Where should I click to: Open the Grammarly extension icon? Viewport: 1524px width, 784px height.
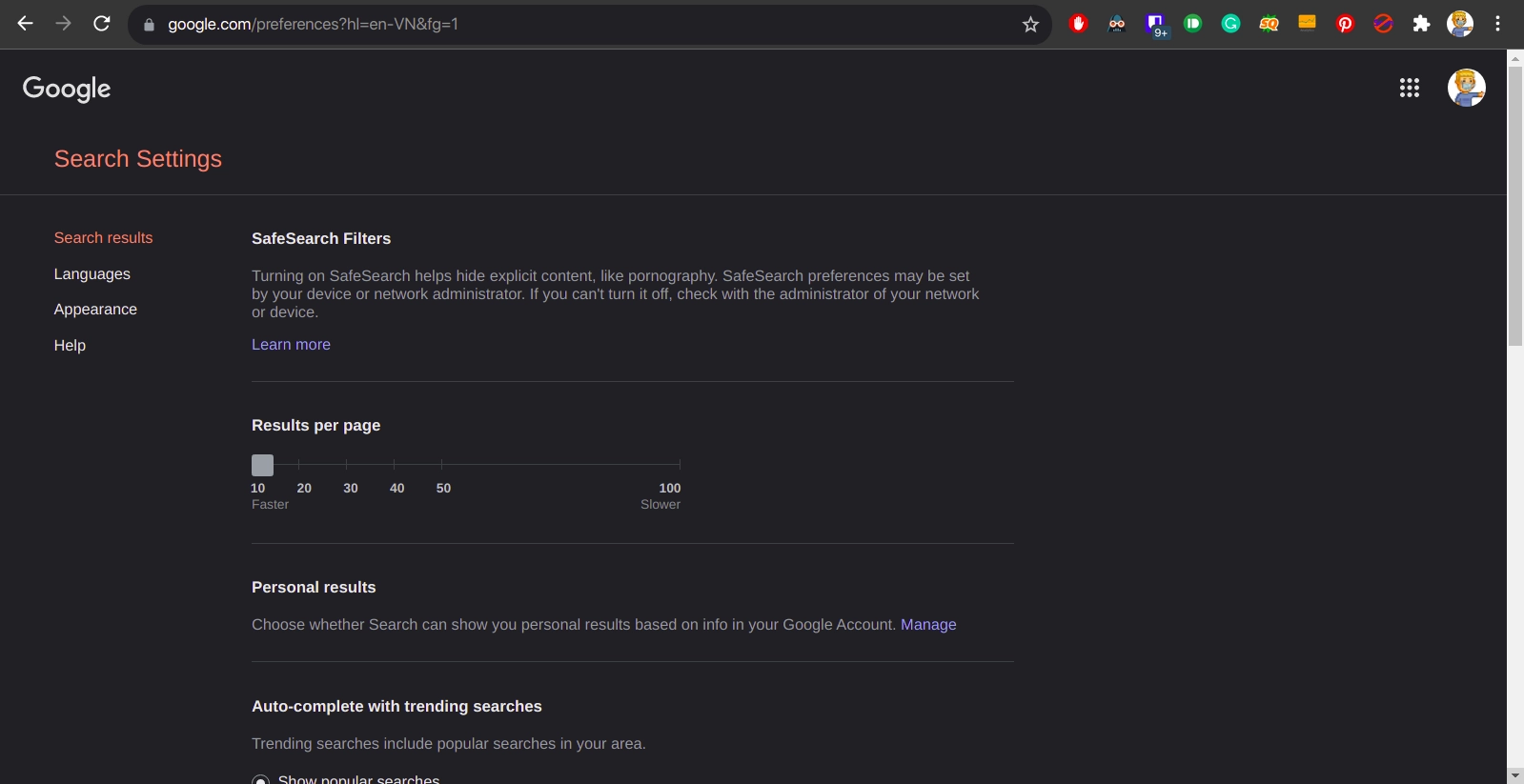1230,24
